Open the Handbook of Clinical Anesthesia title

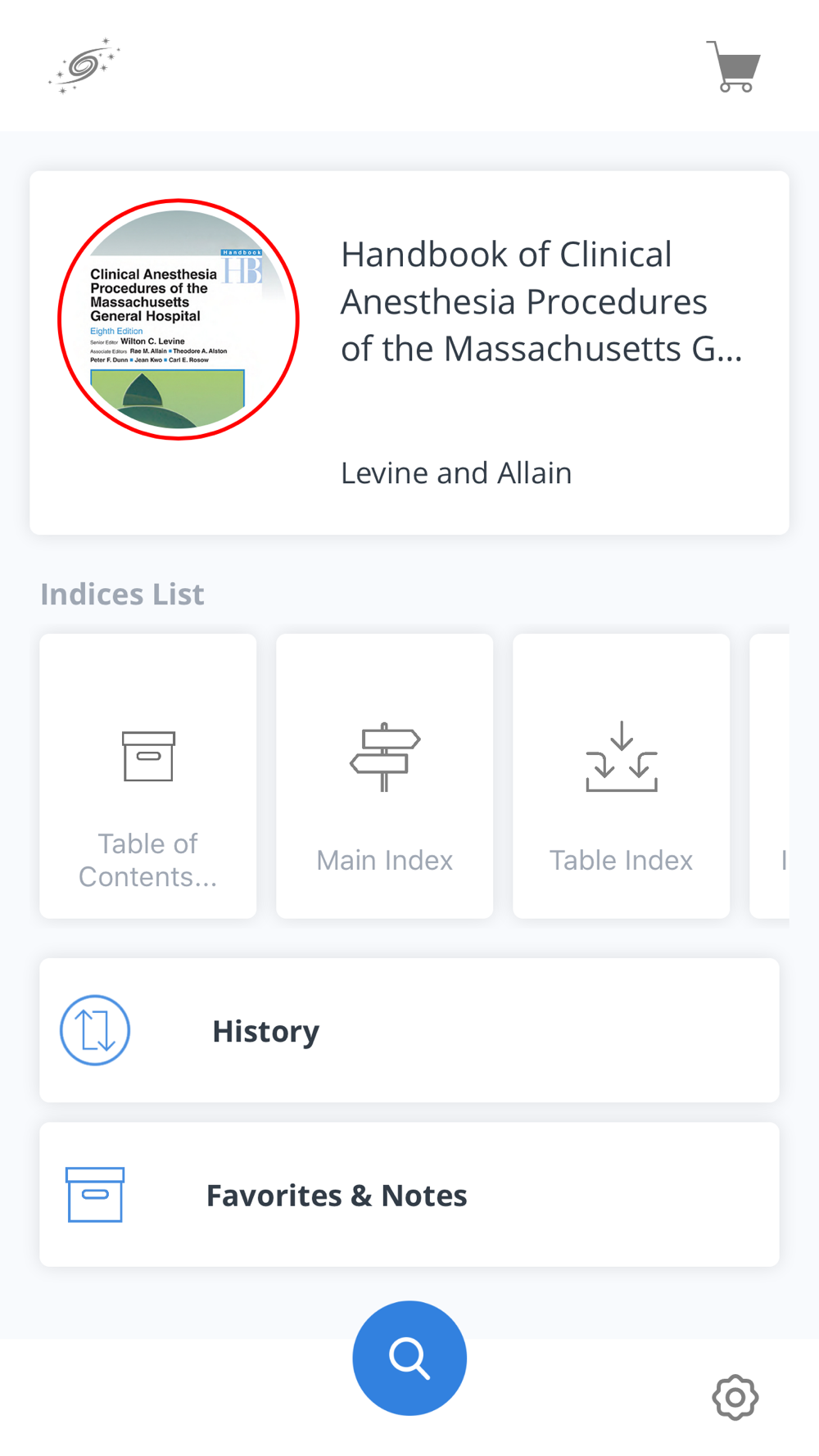541,301
